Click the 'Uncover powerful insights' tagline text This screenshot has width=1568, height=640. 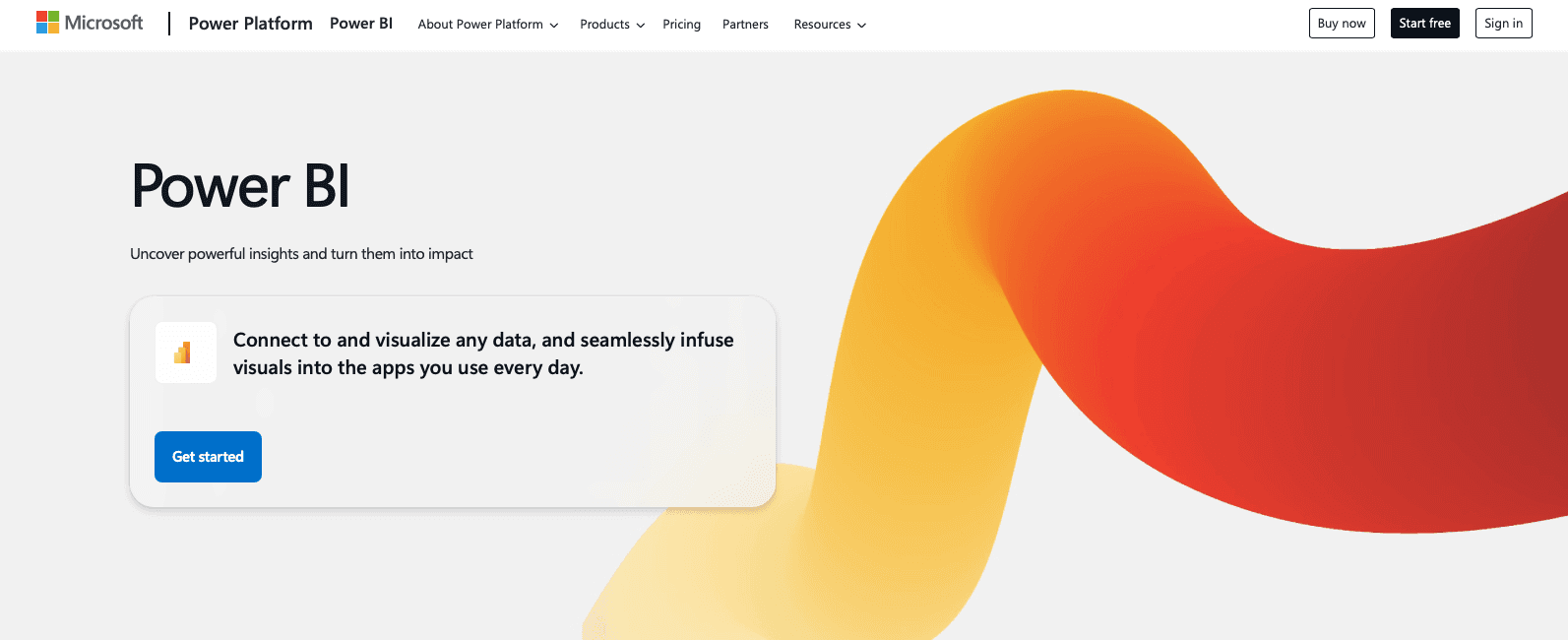tap(301, 254)
